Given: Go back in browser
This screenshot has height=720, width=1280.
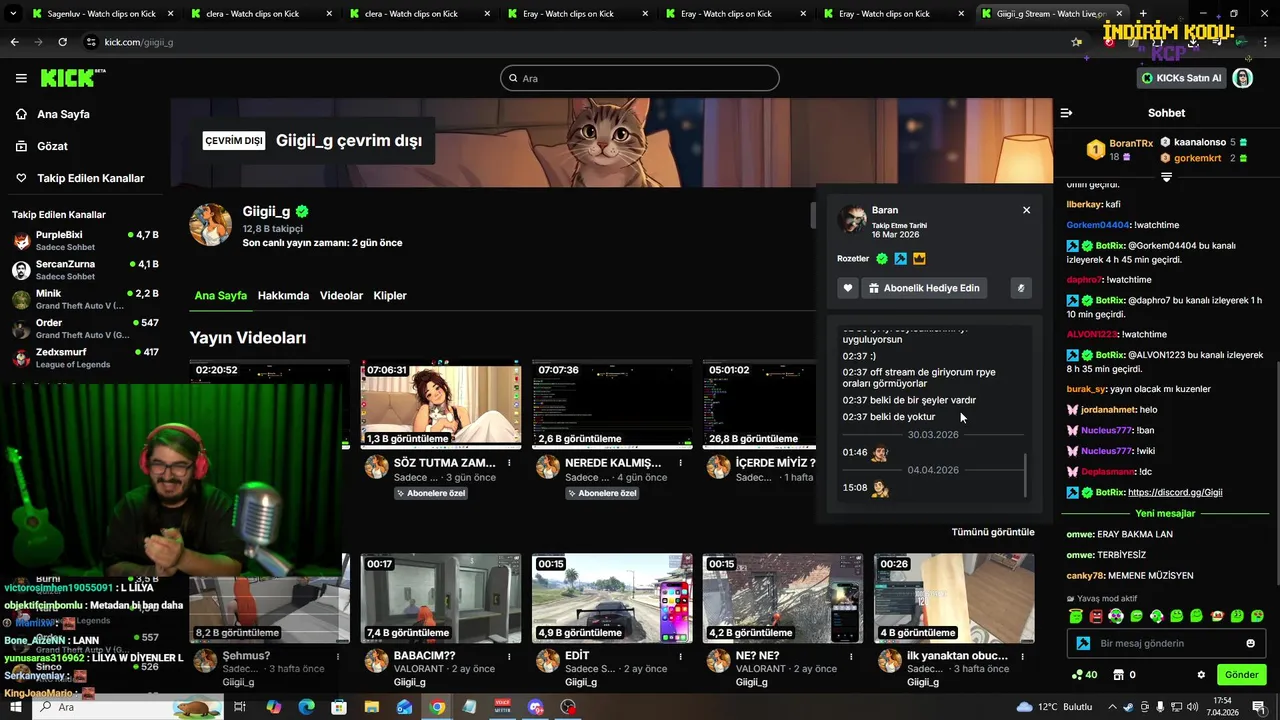Looking at the screenshot, I should click(x=14, y=42).
